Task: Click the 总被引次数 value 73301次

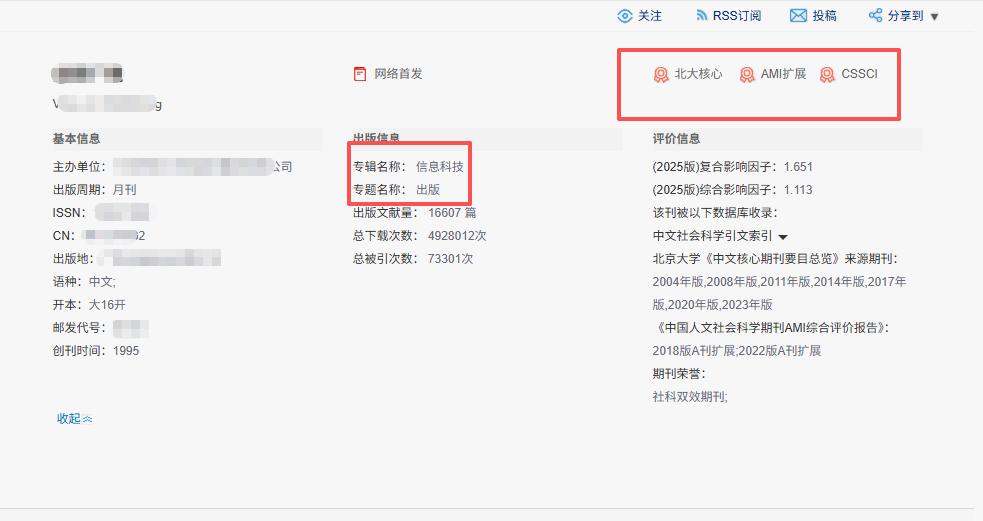Action: 450,258
